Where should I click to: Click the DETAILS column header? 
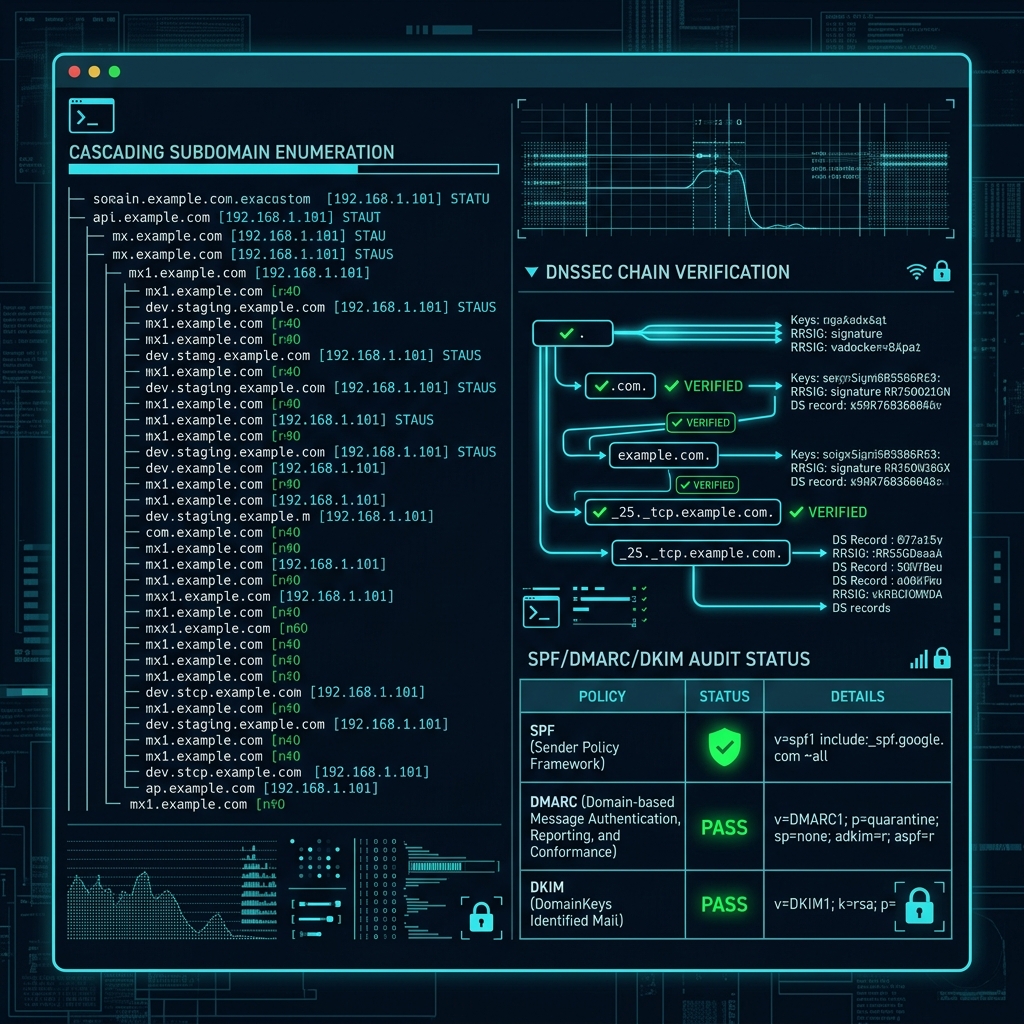(857, 696)
